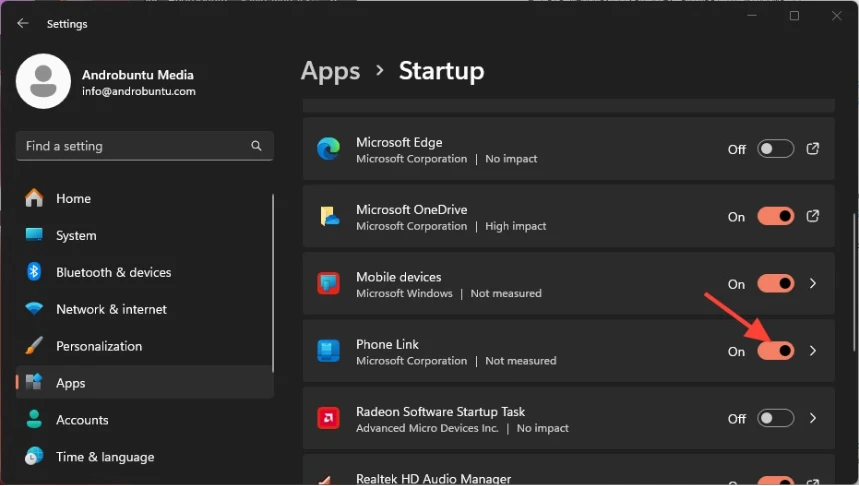Click the Apps sidebar icon

34,382
